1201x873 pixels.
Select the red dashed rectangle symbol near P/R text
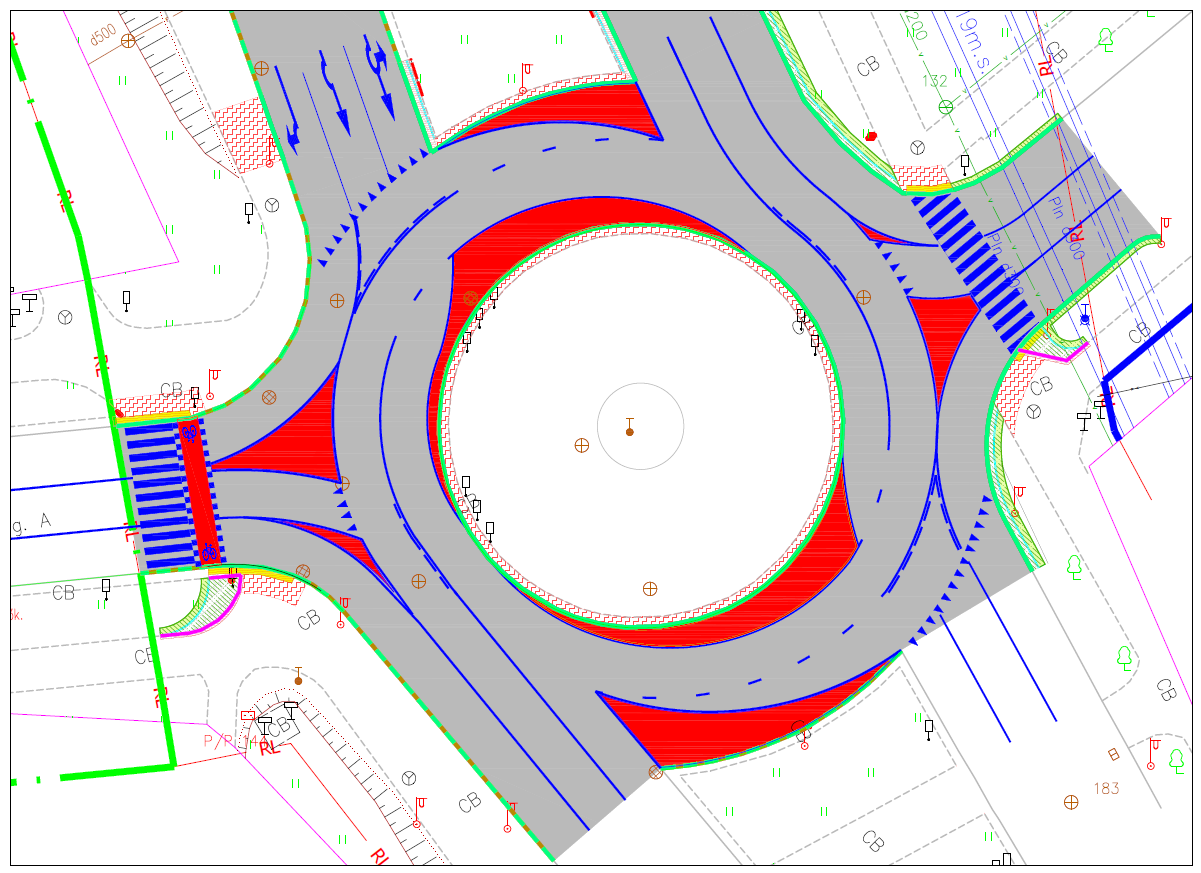pos(247,715)
